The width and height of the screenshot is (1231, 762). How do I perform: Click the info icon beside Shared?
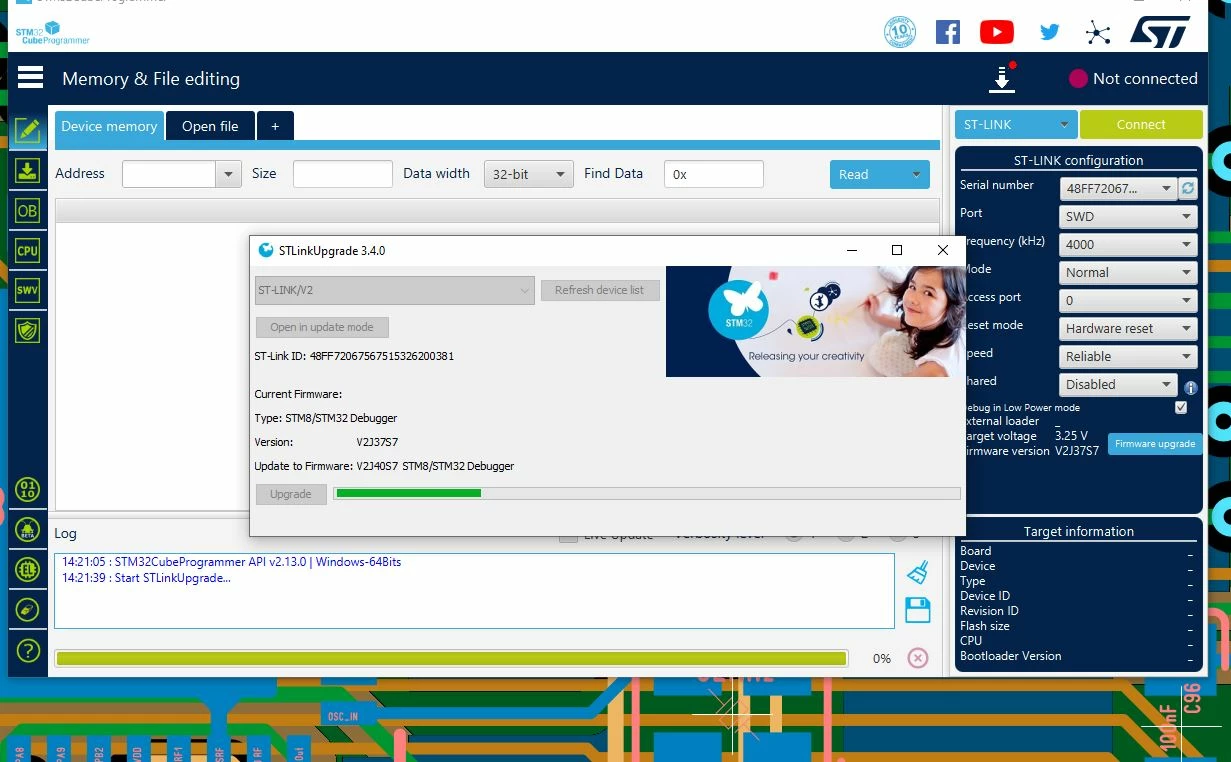click(x=1191, y=388)
